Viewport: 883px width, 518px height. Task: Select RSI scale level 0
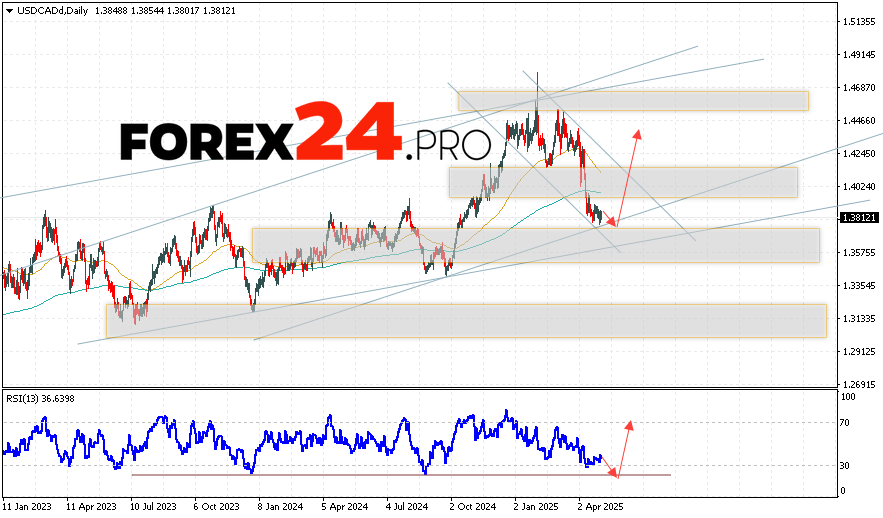click(842, 491)
